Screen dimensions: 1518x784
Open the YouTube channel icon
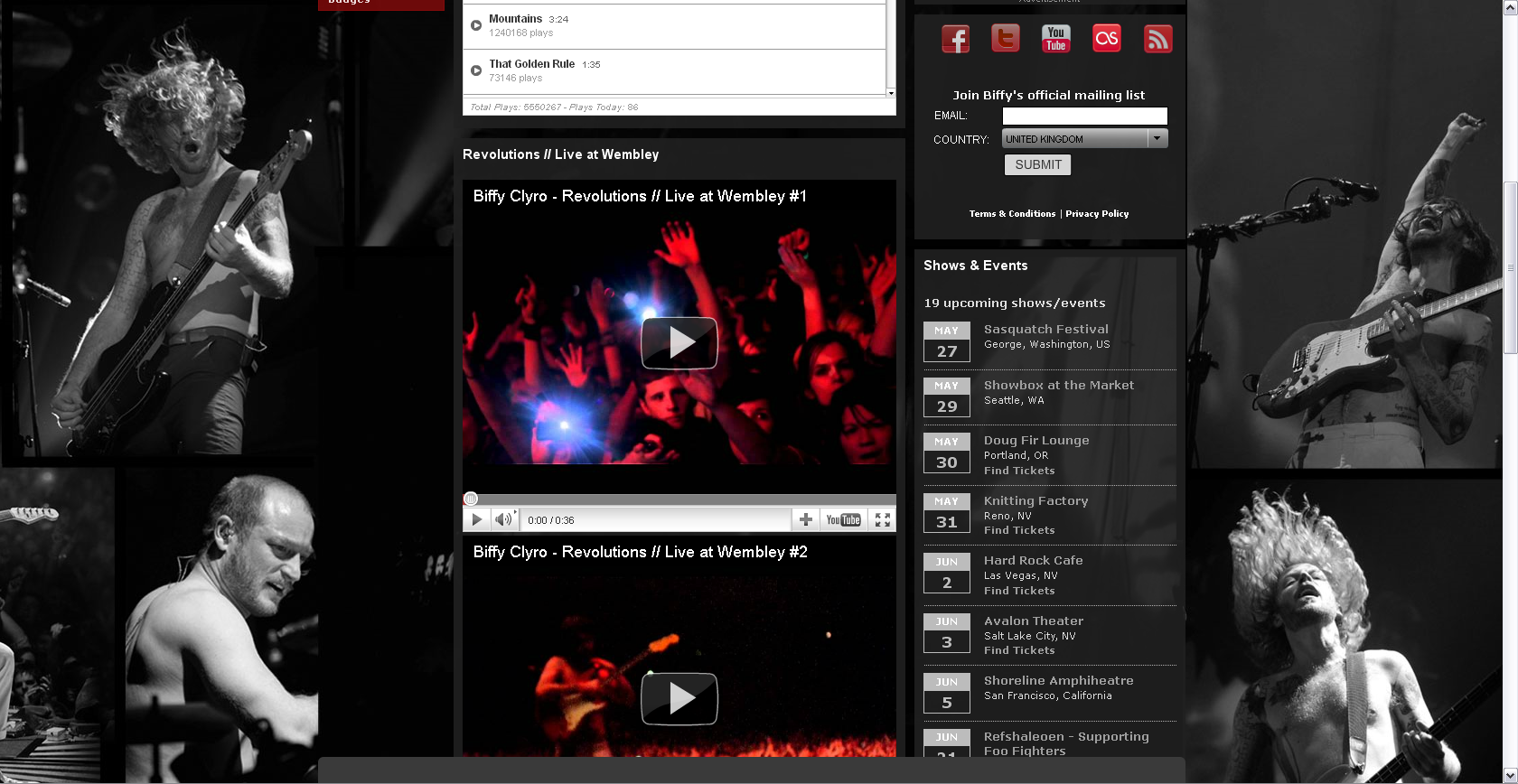[x=1056, y=39]
